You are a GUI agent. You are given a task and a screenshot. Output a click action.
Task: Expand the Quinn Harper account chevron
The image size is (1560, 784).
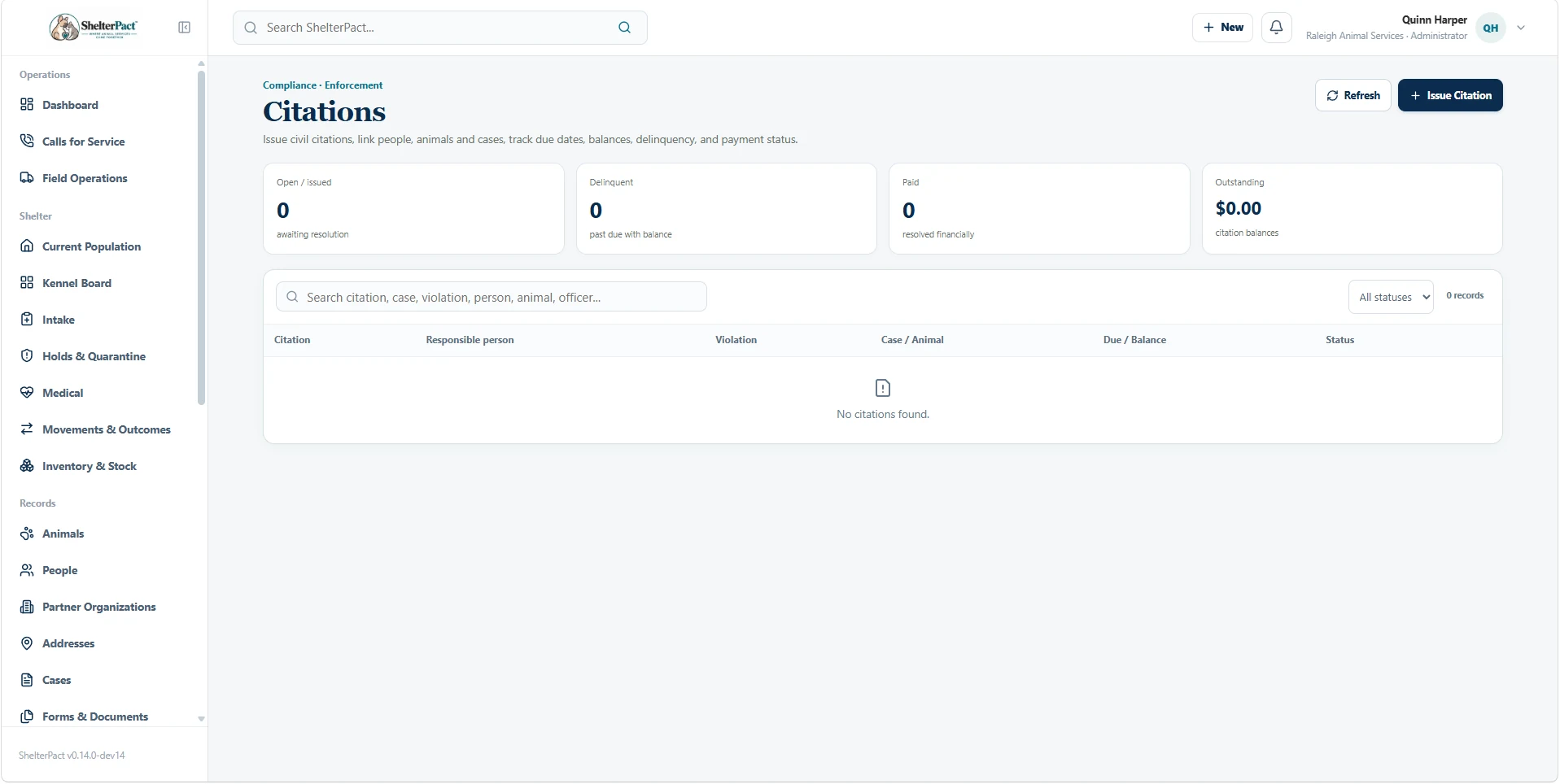tap(1520, 28)
